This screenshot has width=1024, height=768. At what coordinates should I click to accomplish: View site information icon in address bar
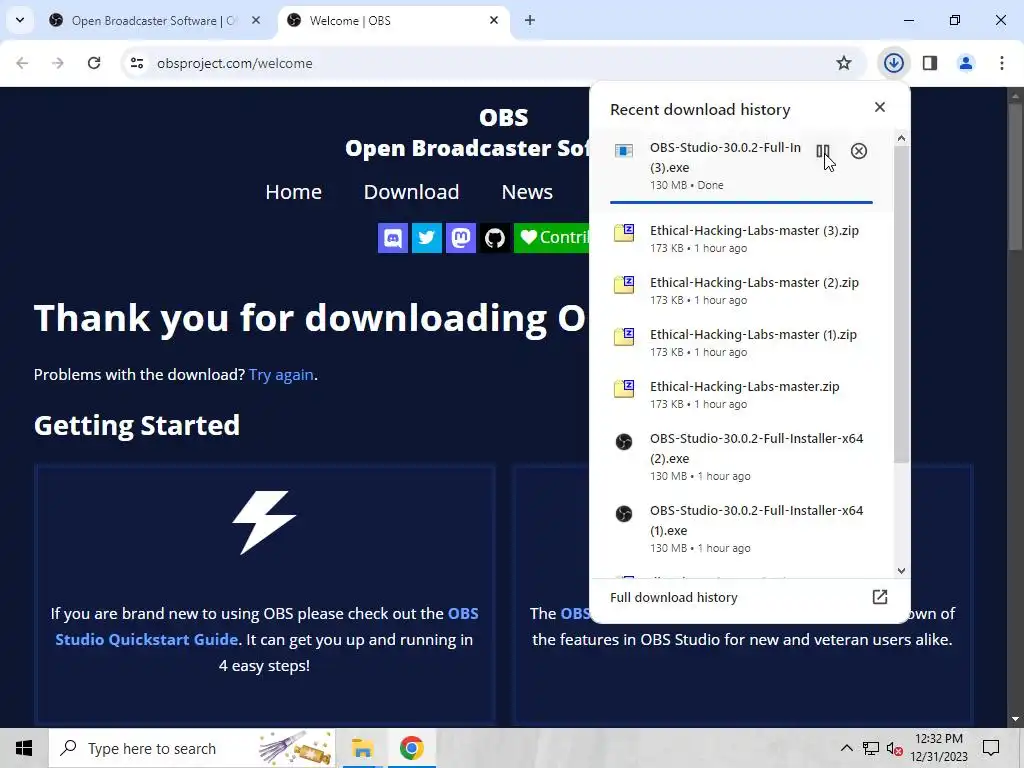click(137, 63)
